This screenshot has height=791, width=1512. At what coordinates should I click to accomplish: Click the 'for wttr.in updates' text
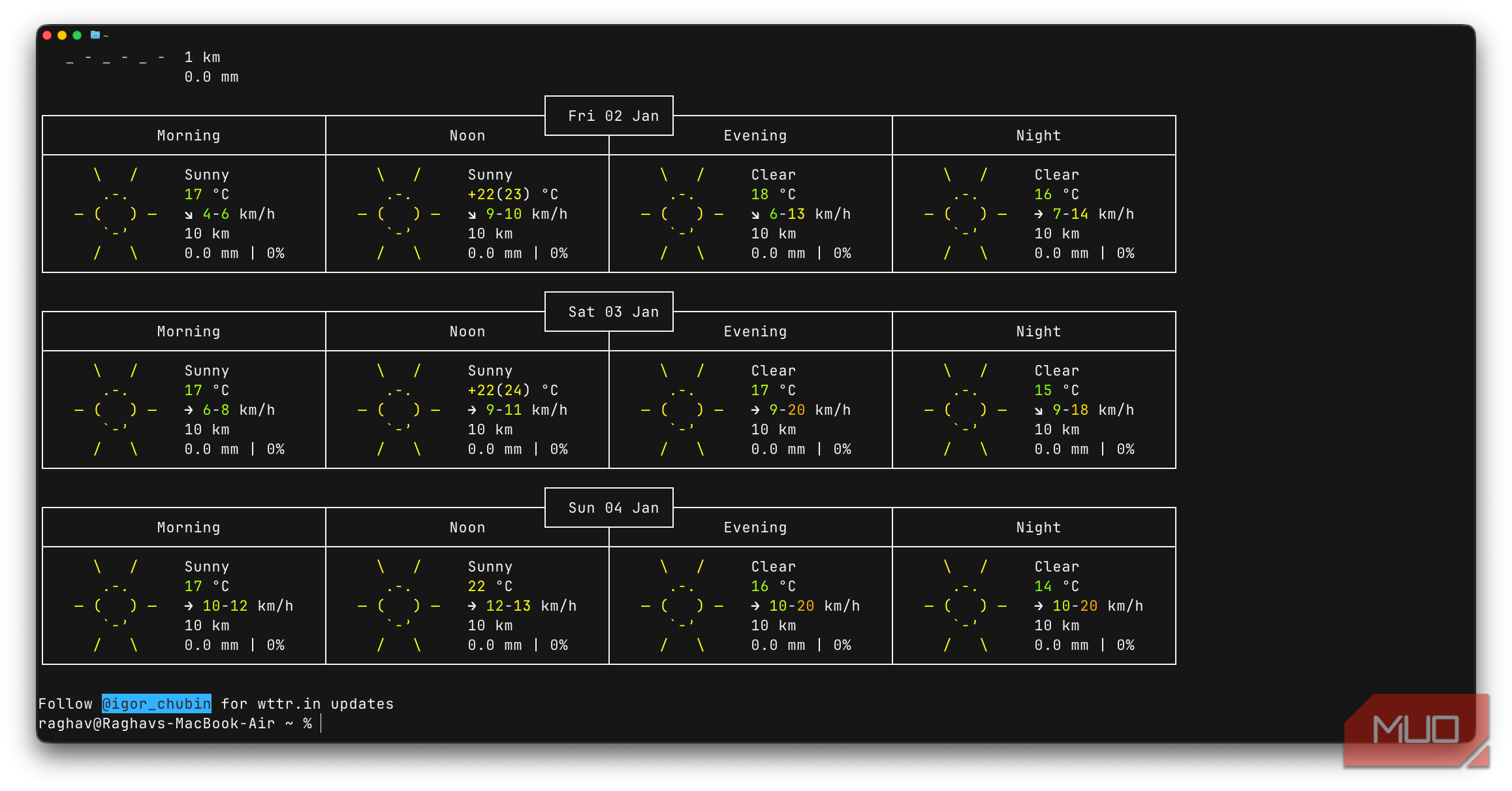point(307,704)
